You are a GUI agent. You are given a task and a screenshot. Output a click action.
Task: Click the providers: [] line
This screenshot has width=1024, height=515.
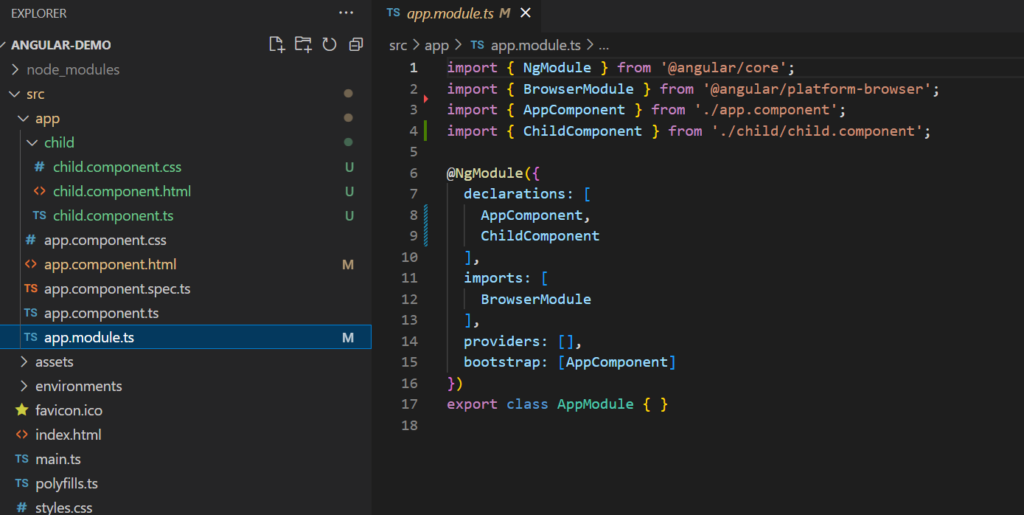tap(522, 341)
